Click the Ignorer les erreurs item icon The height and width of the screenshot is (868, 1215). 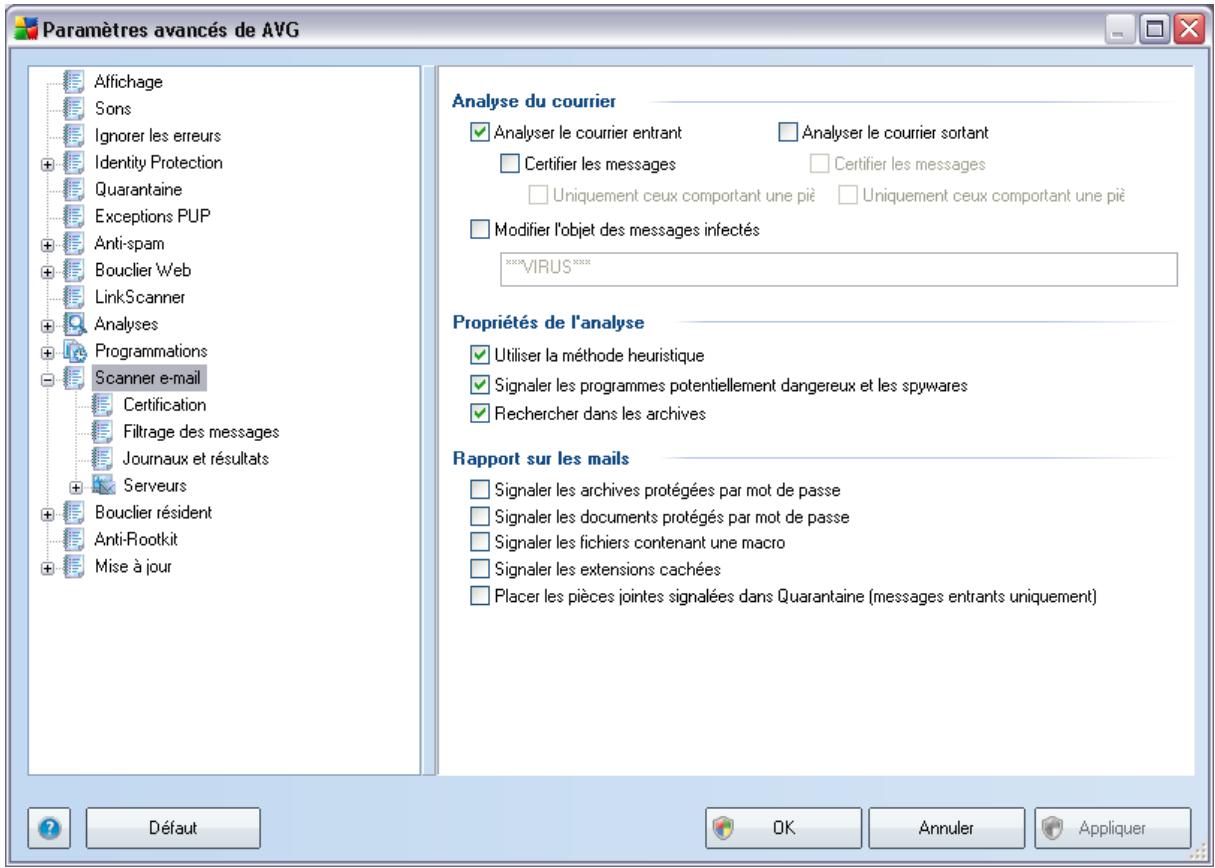pos(72,134)
